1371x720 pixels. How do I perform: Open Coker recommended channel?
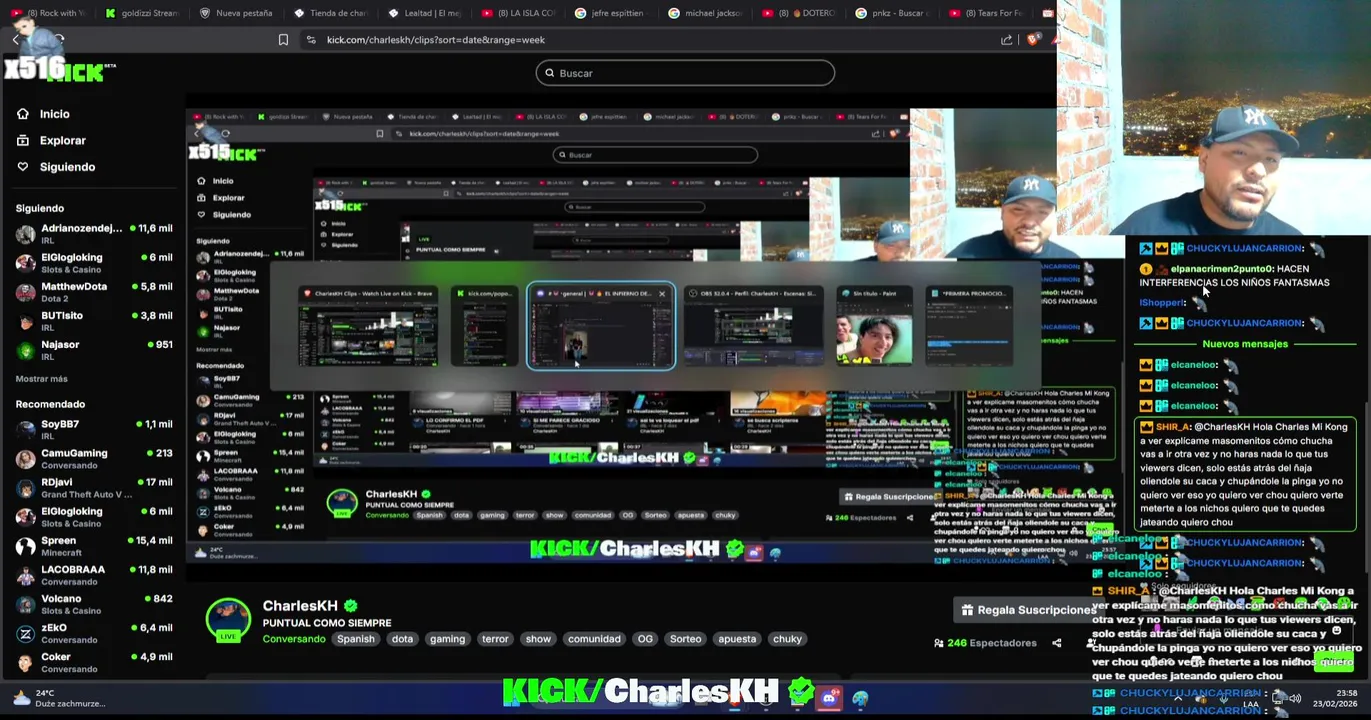(x=94, y=662)
